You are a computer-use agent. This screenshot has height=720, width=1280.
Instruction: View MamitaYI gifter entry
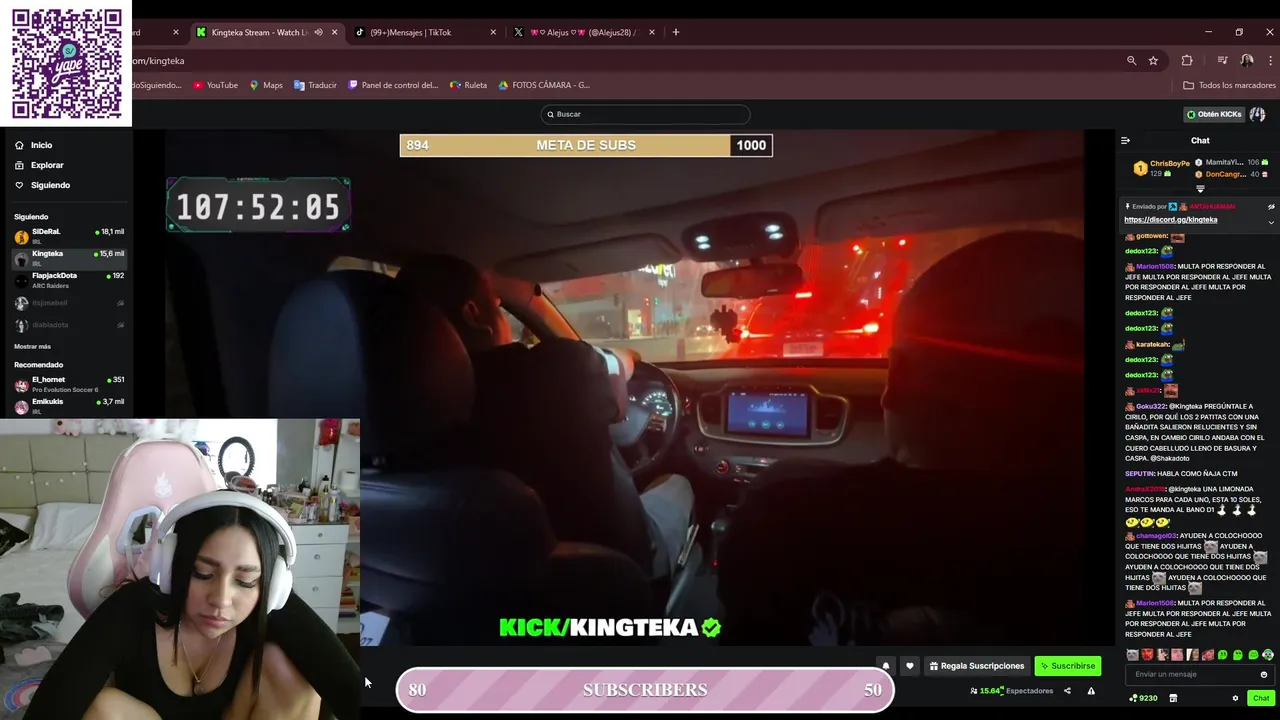pyautogui.click(x=1231, y=162)
